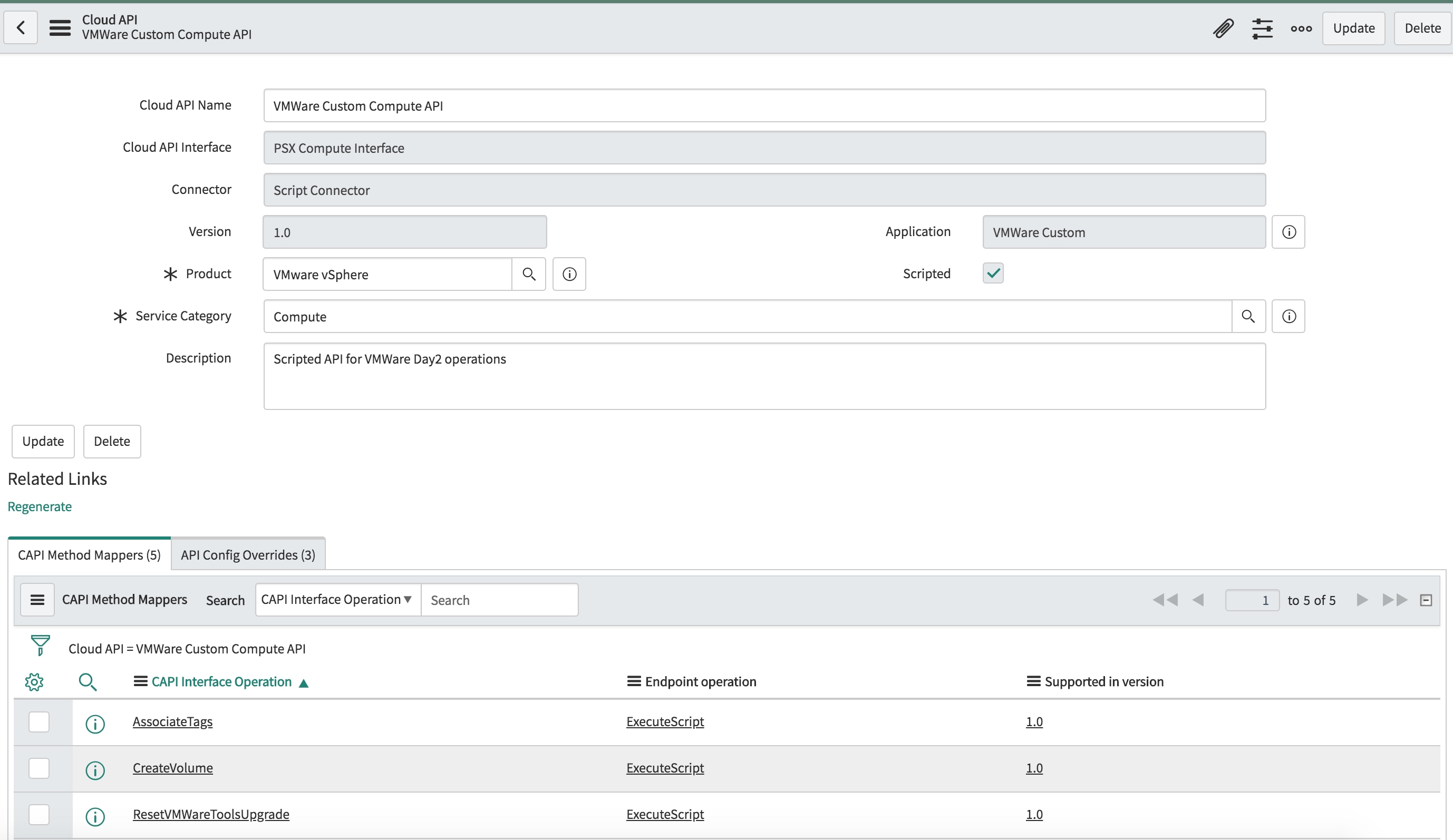The height and width of the screenshot is (840, 1453).
Task: Go to next page of list
Action: point(1362,600)
